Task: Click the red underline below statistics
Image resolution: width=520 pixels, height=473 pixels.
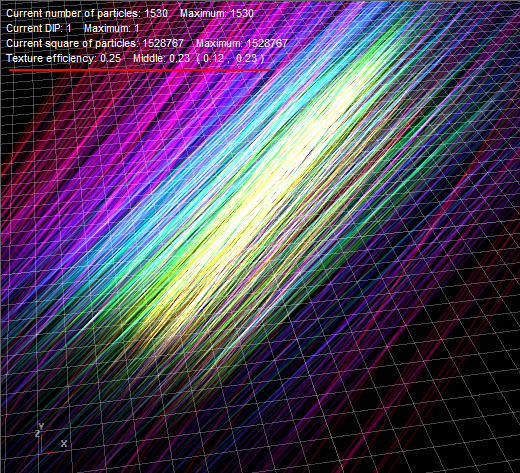Action: pyautogui.click(x=139, y=70)
